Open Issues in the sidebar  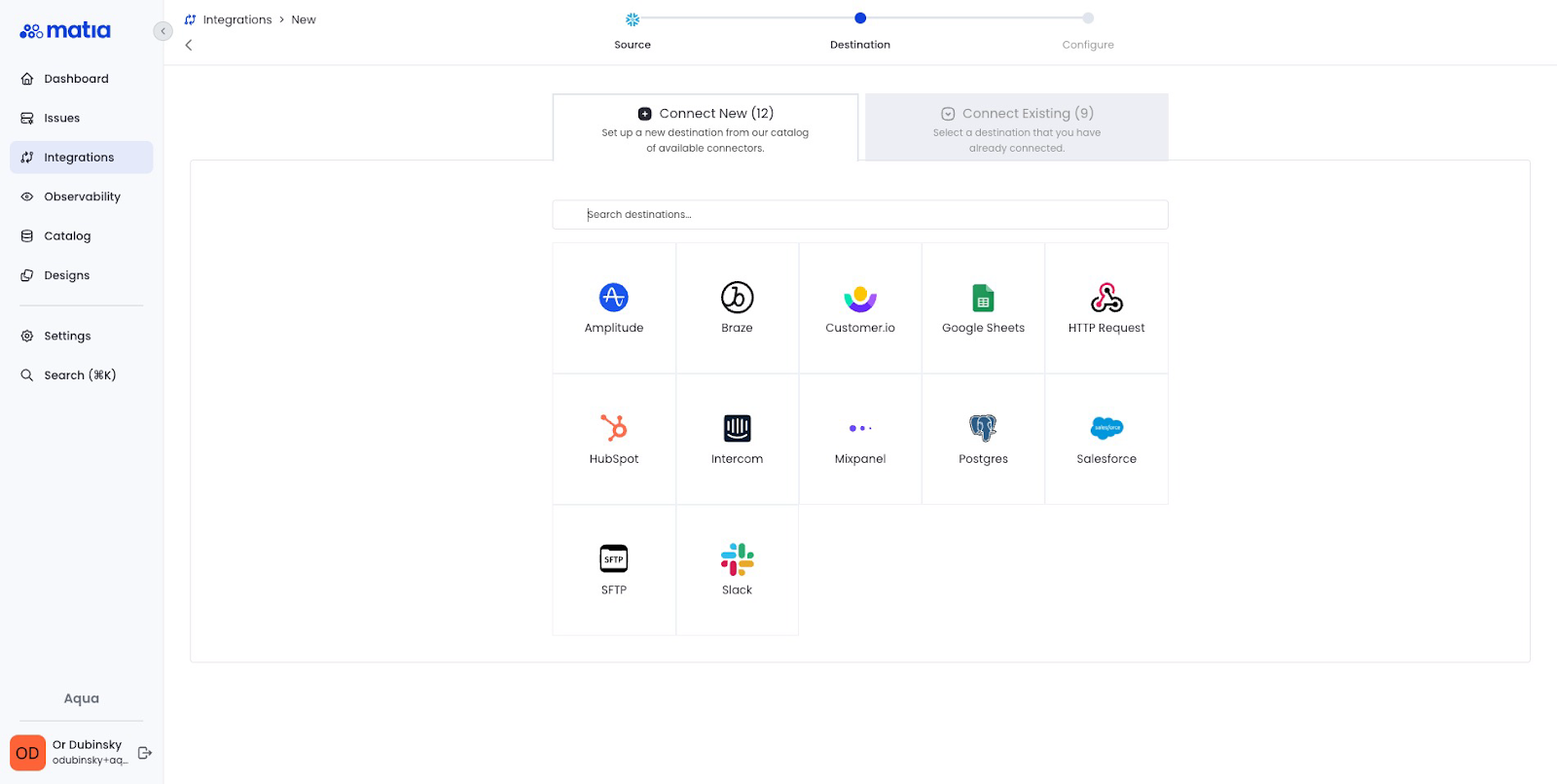tap(82, 118)
